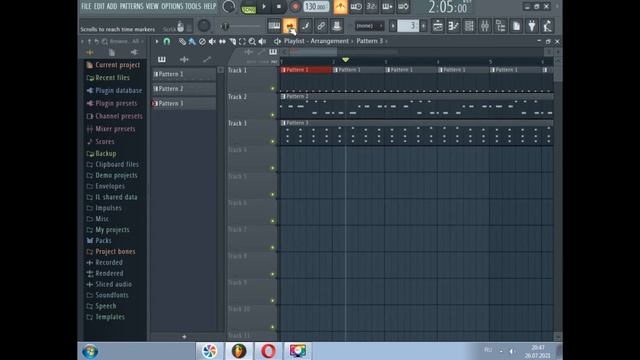The width and height of the screenshot is (640, 360).
Task: Open the snap selector showing (none)
Action: (x=369, y=26)
